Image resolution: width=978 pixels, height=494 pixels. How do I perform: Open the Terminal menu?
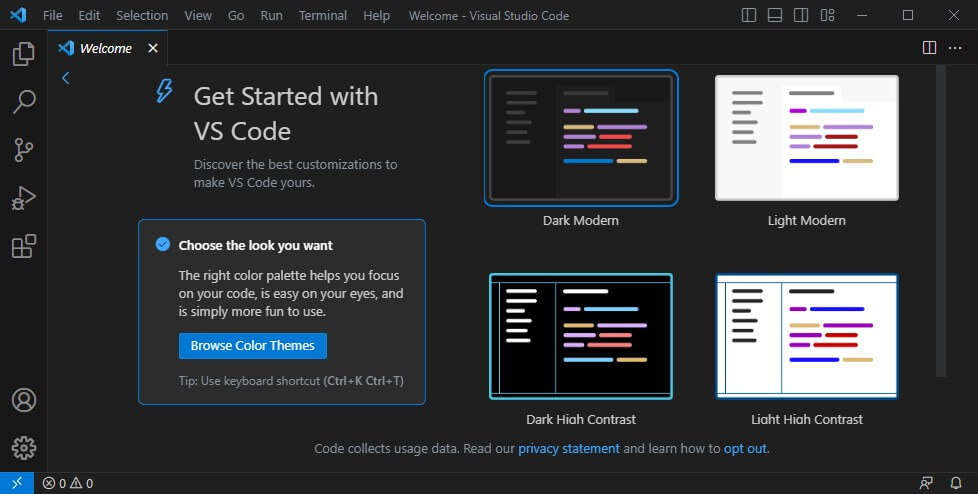click(x=322, y=16)
